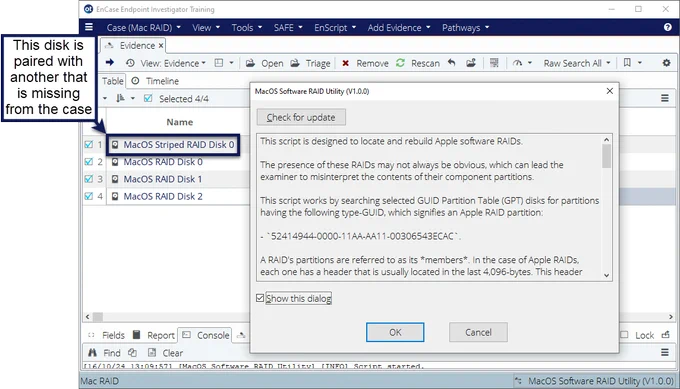Screen dimensions: 680x389
Task: Click the Name column header
Action: point(180,122)
